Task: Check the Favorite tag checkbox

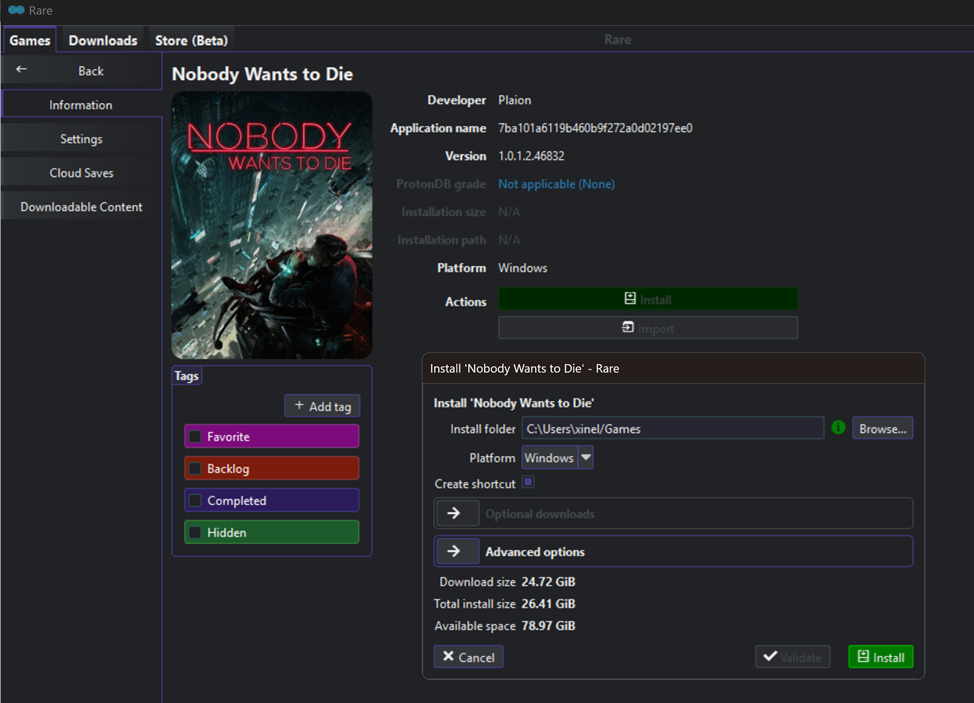Action: pos(196,437)
